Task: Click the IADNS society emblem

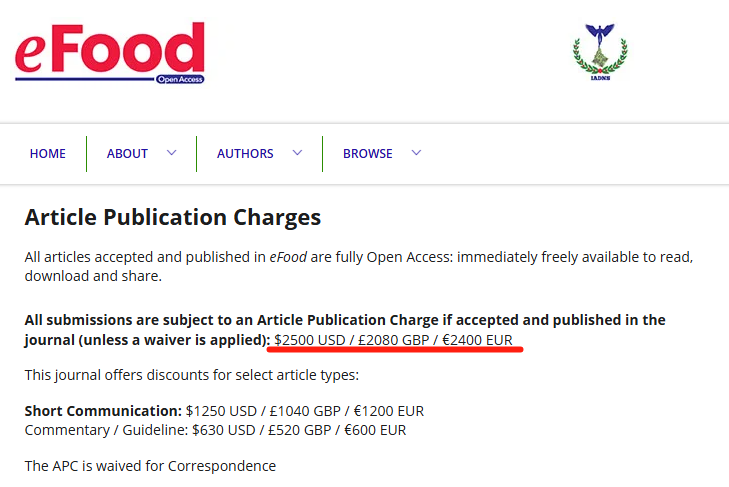Action: coord(600,52)
